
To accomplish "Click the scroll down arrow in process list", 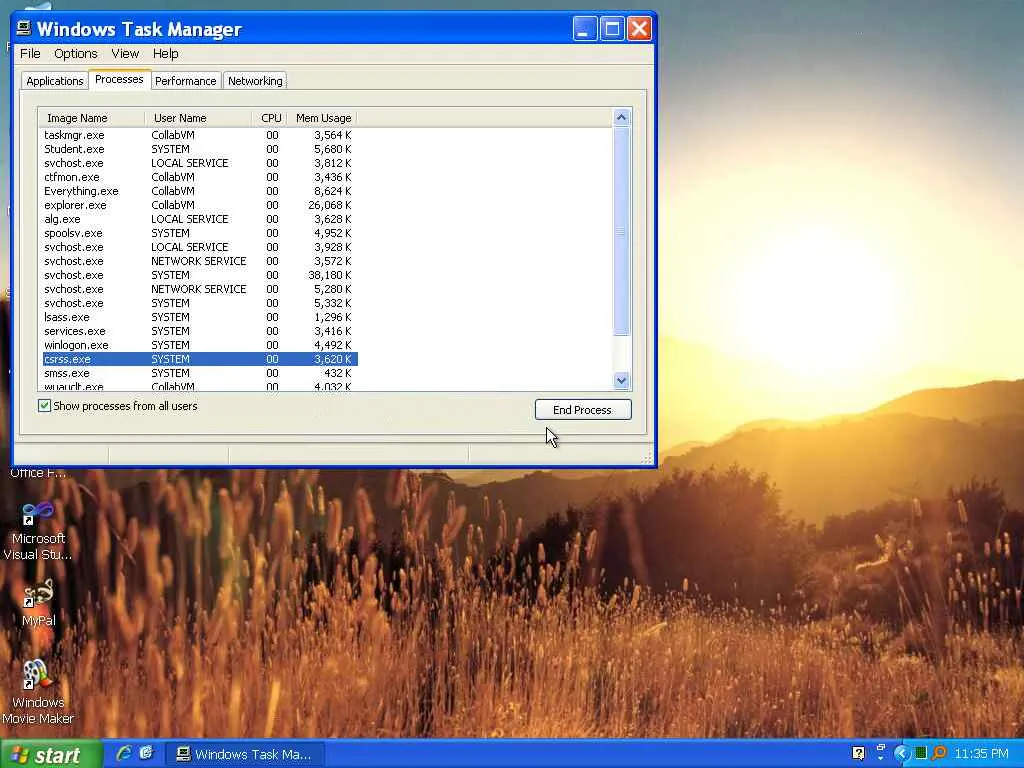I will [x=621, y=380].
